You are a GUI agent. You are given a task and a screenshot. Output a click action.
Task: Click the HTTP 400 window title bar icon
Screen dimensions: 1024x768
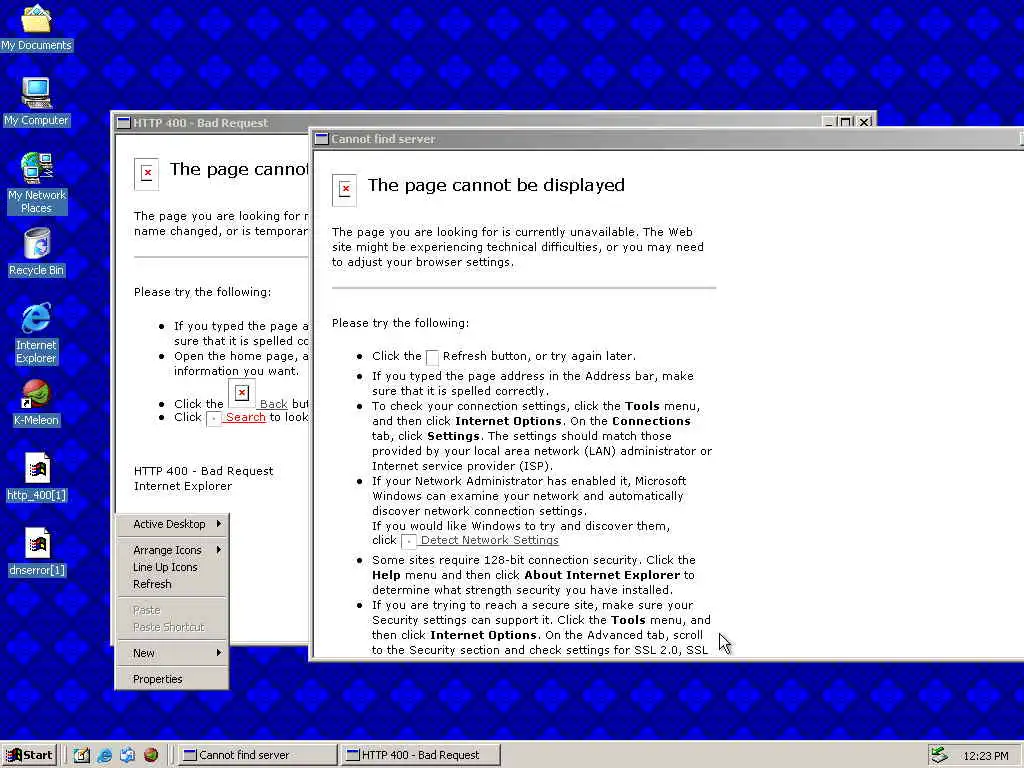point(123,123)
